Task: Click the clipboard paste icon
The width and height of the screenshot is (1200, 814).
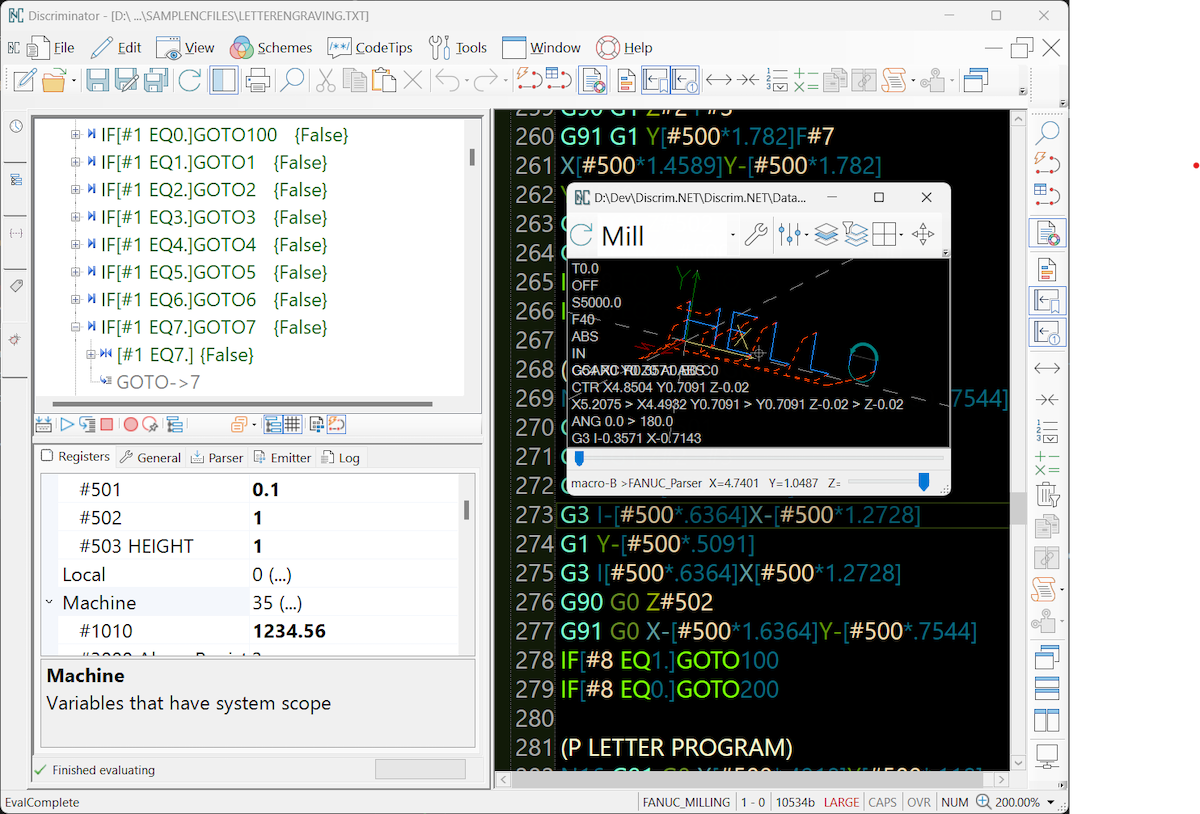Action: click(384, 80)
